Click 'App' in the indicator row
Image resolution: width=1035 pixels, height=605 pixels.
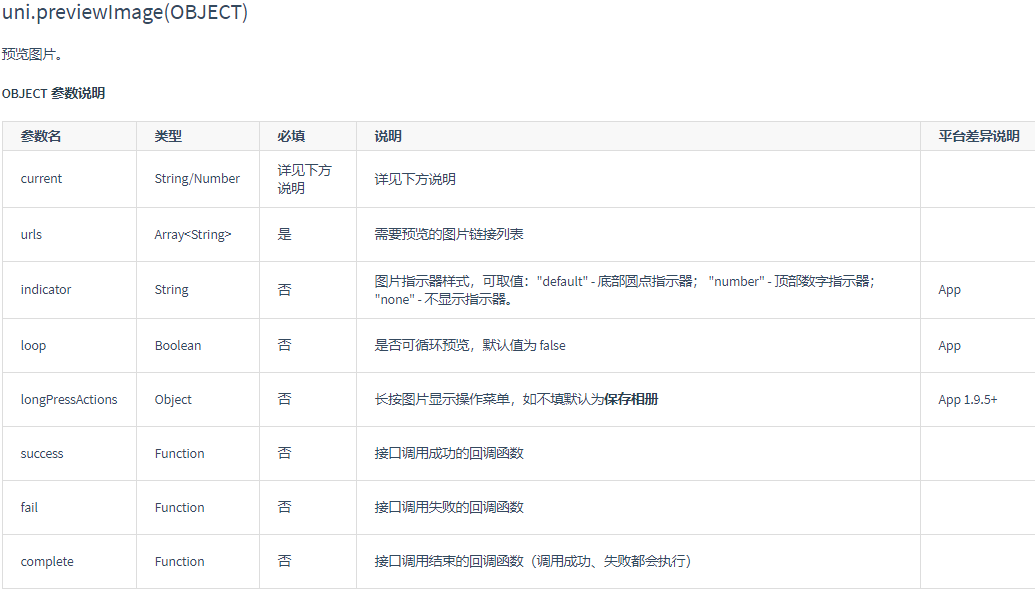[949, 290]
